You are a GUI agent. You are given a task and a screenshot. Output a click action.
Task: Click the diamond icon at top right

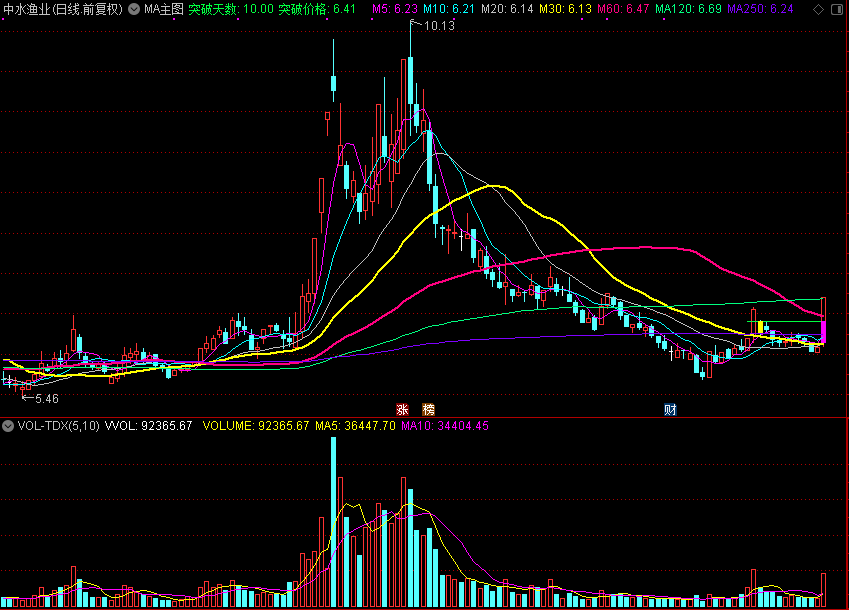[819, 9]
